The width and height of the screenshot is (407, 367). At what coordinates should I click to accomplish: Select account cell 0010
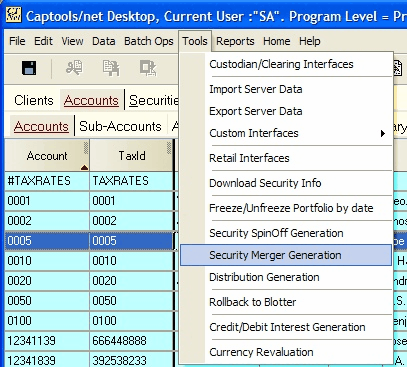pyautogui.click(x=47, y=261)
